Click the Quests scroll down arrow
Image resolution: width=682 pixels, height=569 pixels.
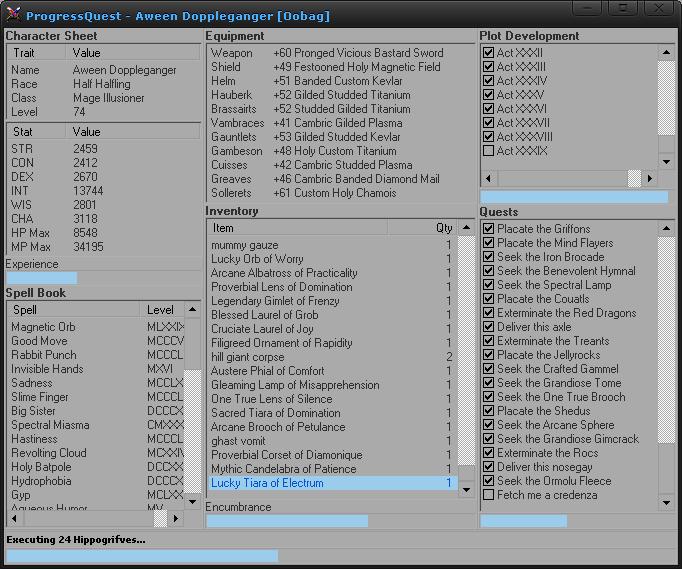[x=666, y=503]
